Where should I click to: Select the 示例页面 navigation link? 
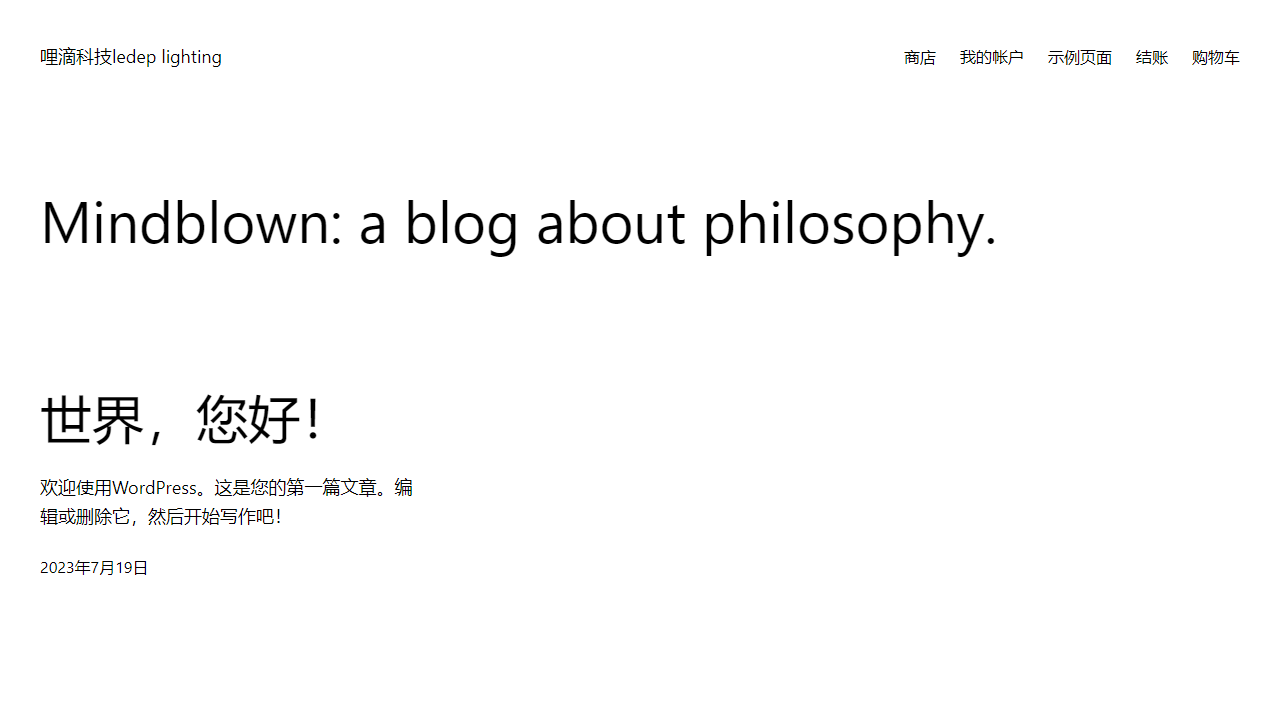coord(1080,58)
